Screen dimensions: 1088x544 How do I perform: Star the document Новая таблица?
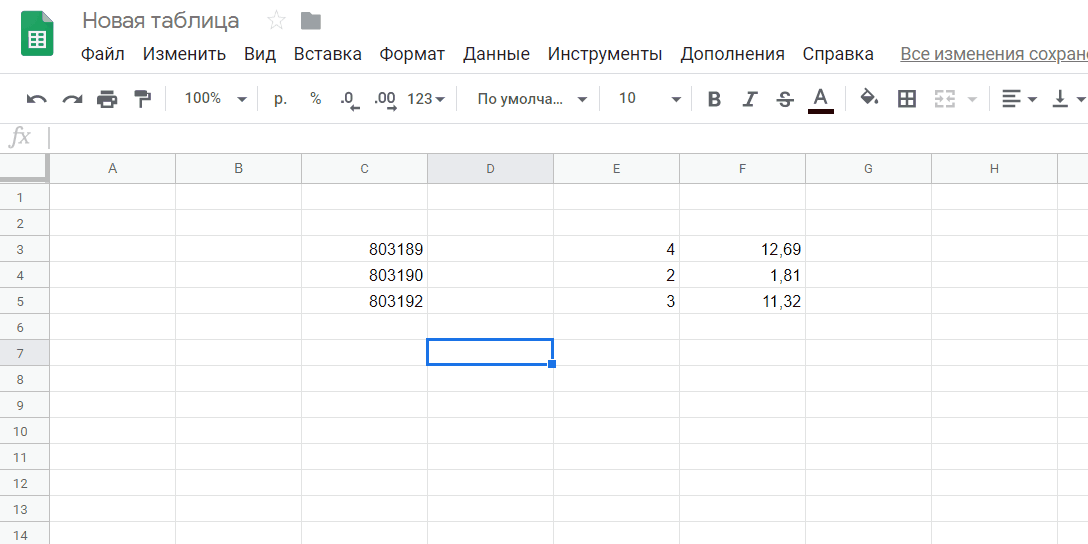pos(276,21)
